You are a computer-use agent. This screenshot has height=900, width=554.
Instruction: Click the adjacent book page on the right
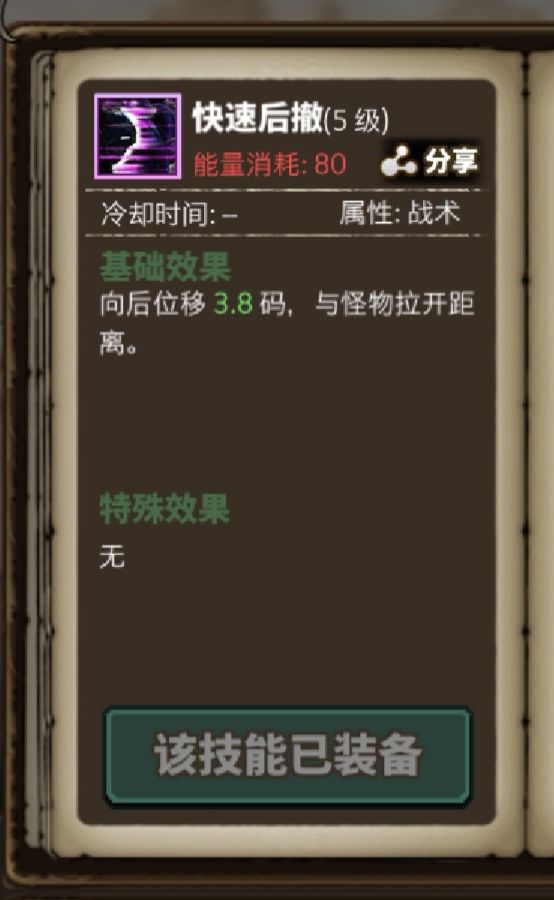coord(541,448)
